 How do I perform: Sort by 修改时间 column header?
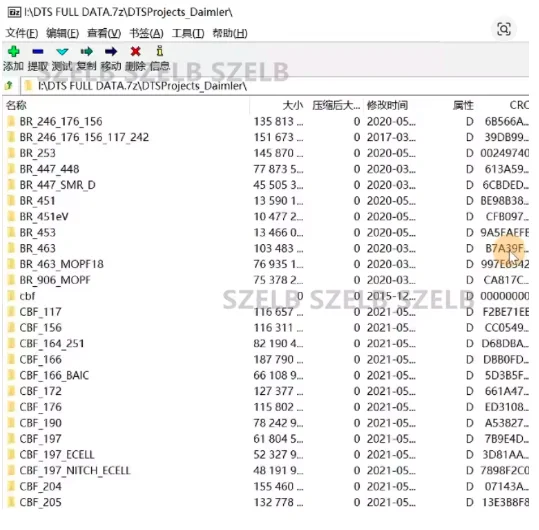[x=387, y=105]
